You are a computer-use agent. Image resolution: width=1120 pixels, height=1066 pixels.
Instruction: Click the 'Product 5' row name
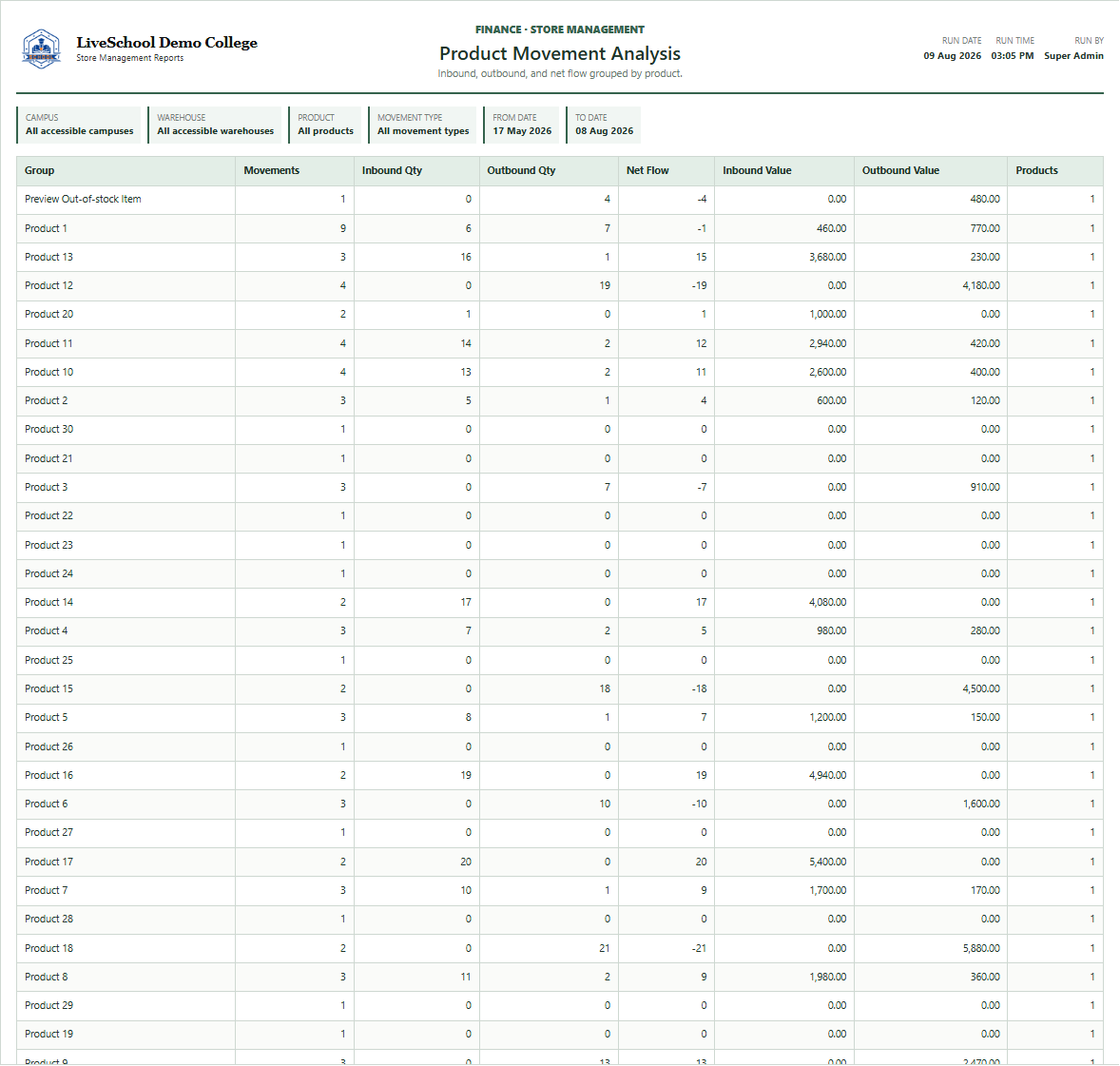pyautogui.click(x=47, y=717)
